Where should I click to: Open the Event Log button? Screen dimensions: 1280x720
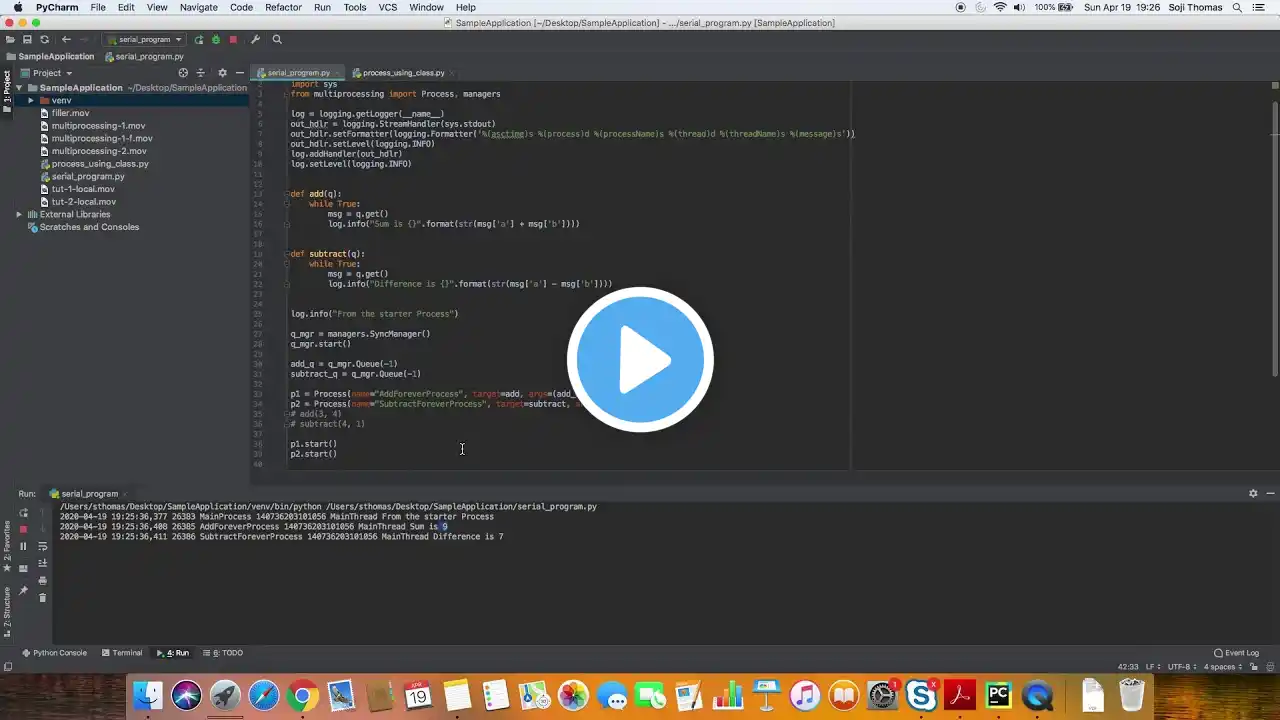click(1236, 653)
